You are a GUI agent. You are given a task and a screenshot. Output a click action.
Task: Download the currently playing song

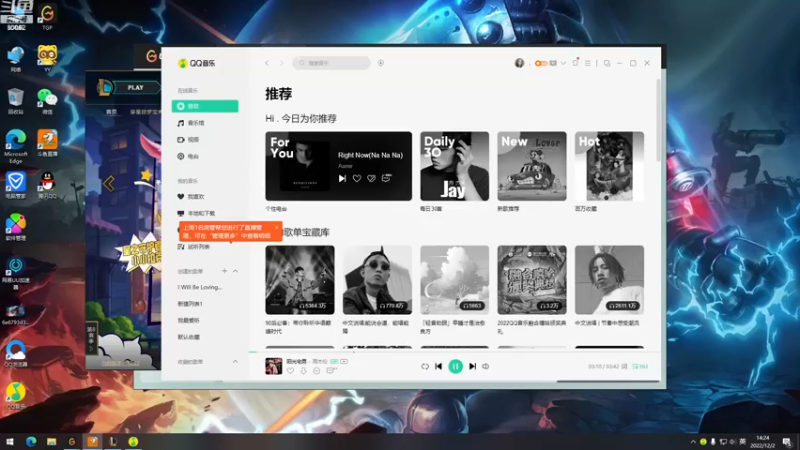click(303, 371)
